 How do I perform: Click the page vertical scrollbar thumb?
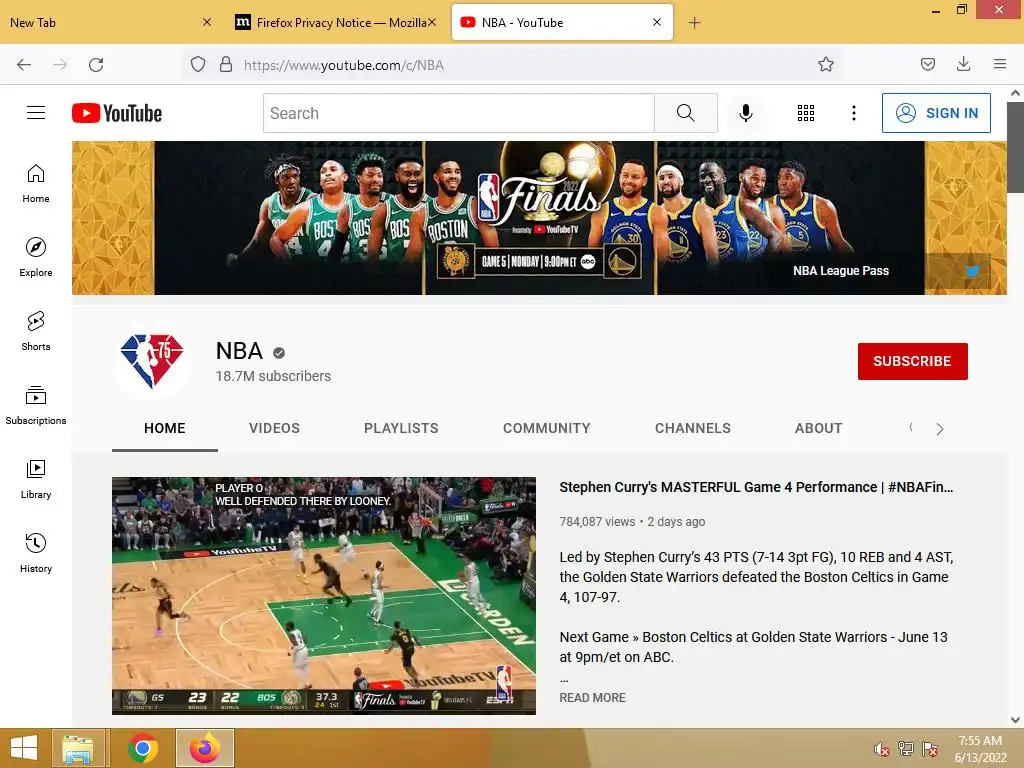[1015, 147]
